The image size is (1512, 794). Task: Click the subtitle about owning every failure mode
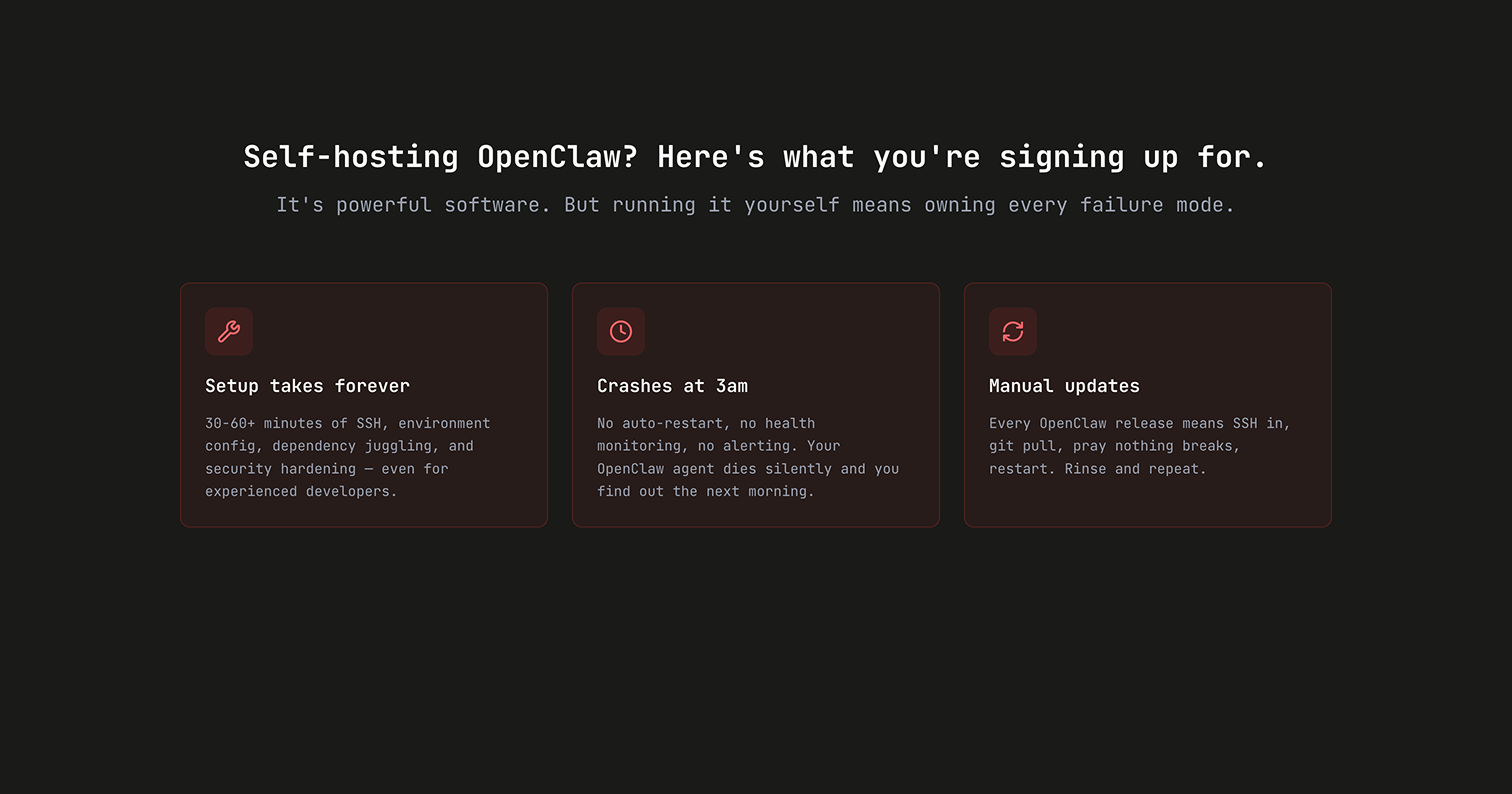pyautogui.click(x=755, y=205)
